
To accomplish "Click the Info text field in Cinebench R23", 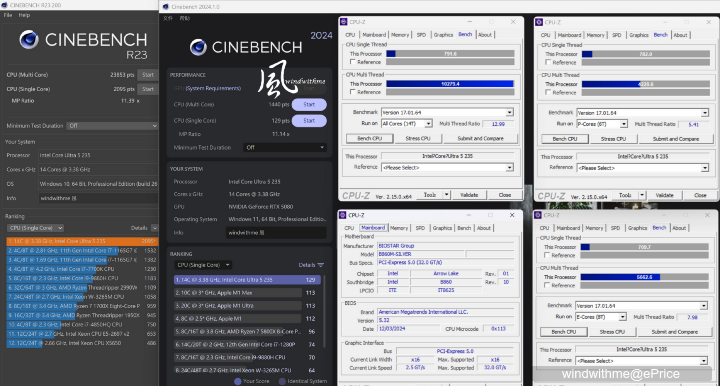I will 98,198.
